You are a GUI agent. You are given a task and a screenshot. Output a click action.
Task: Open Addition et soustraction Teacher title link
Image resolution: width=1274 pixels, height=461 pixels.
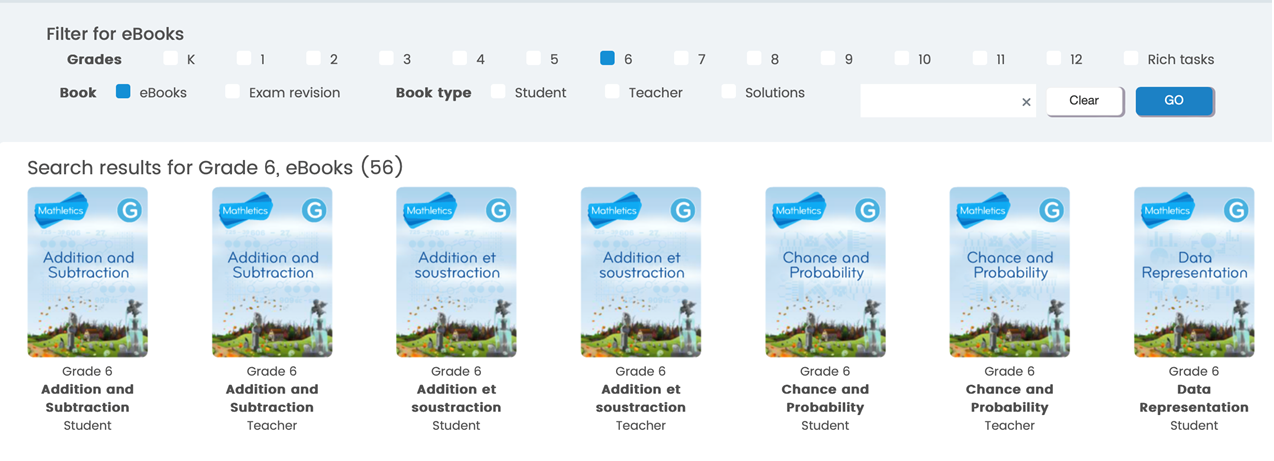point(641,398)
